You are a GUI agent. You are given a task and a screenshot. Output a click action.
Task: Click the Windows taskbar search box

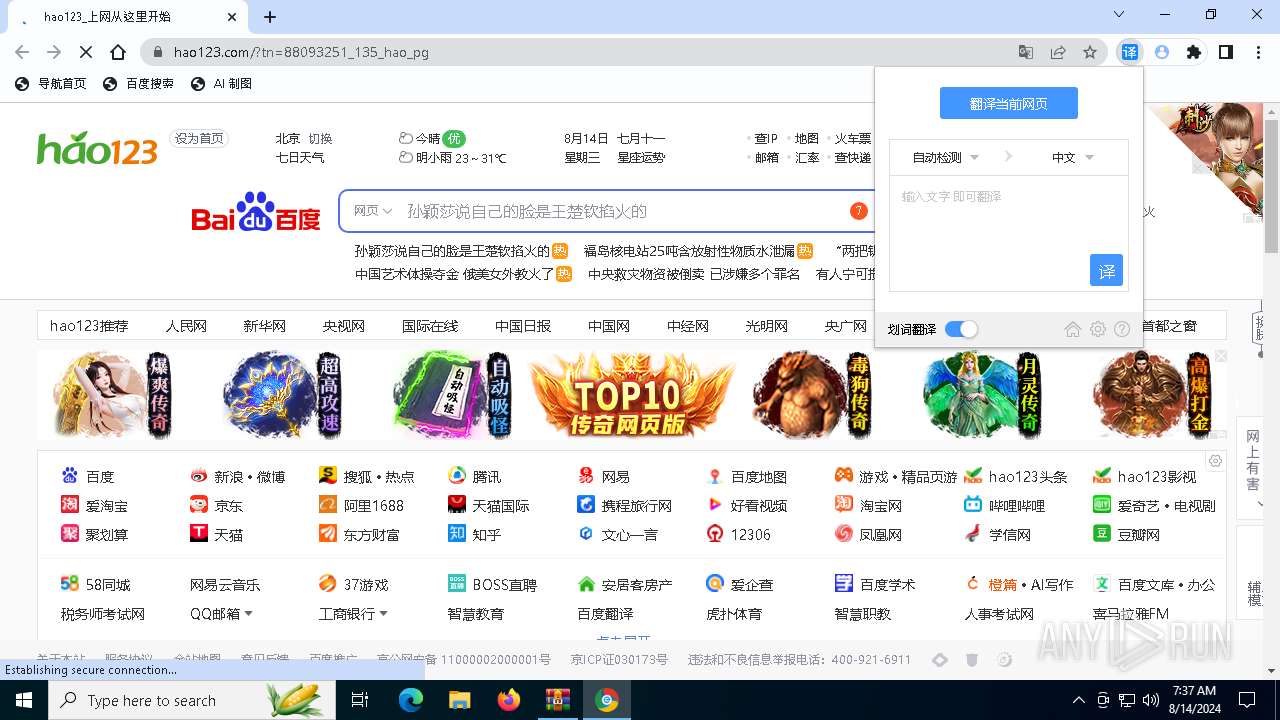tap(192, 700)
